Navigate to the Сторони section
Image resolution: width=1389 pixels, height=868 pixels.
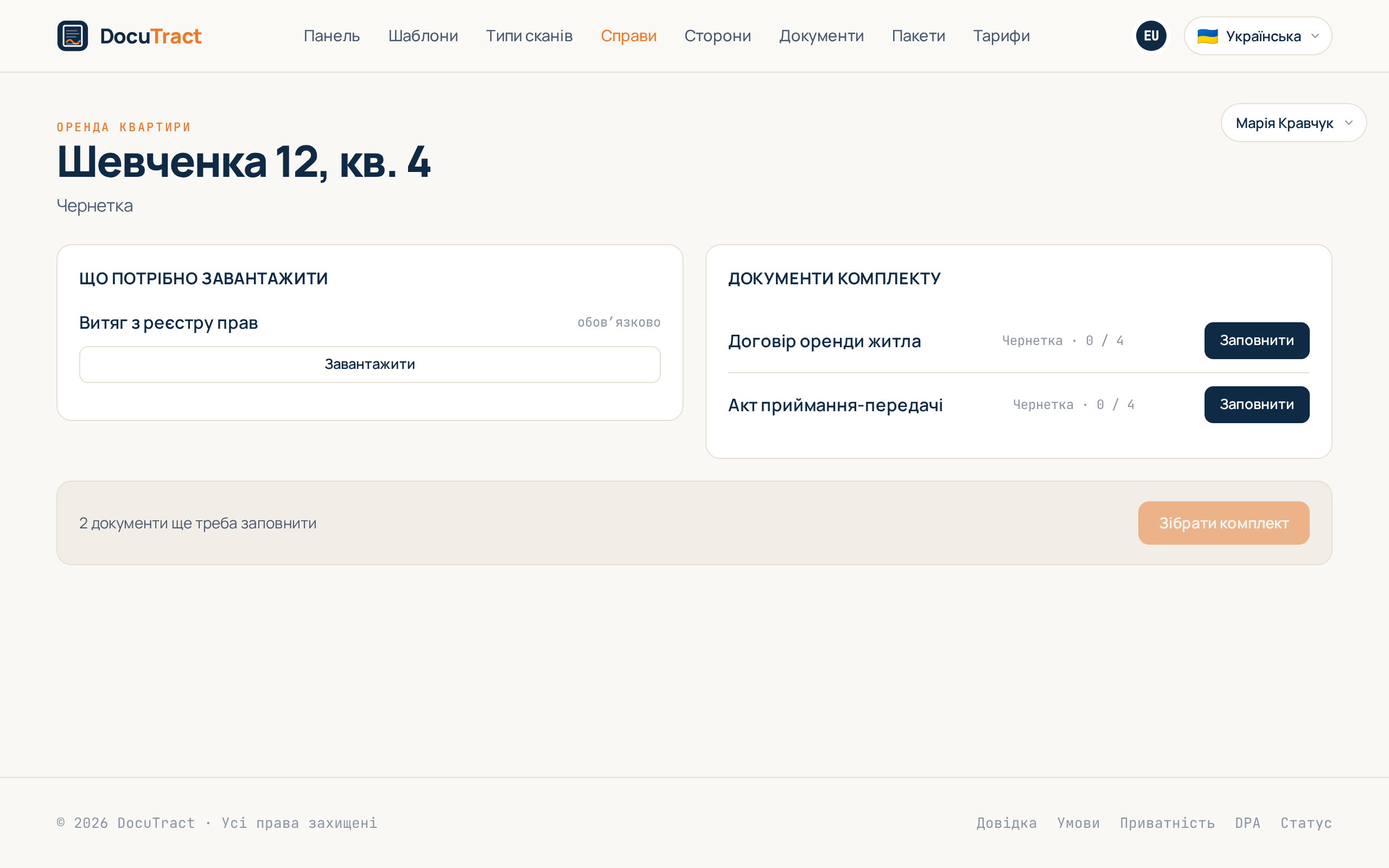click(x=717, y=36)
